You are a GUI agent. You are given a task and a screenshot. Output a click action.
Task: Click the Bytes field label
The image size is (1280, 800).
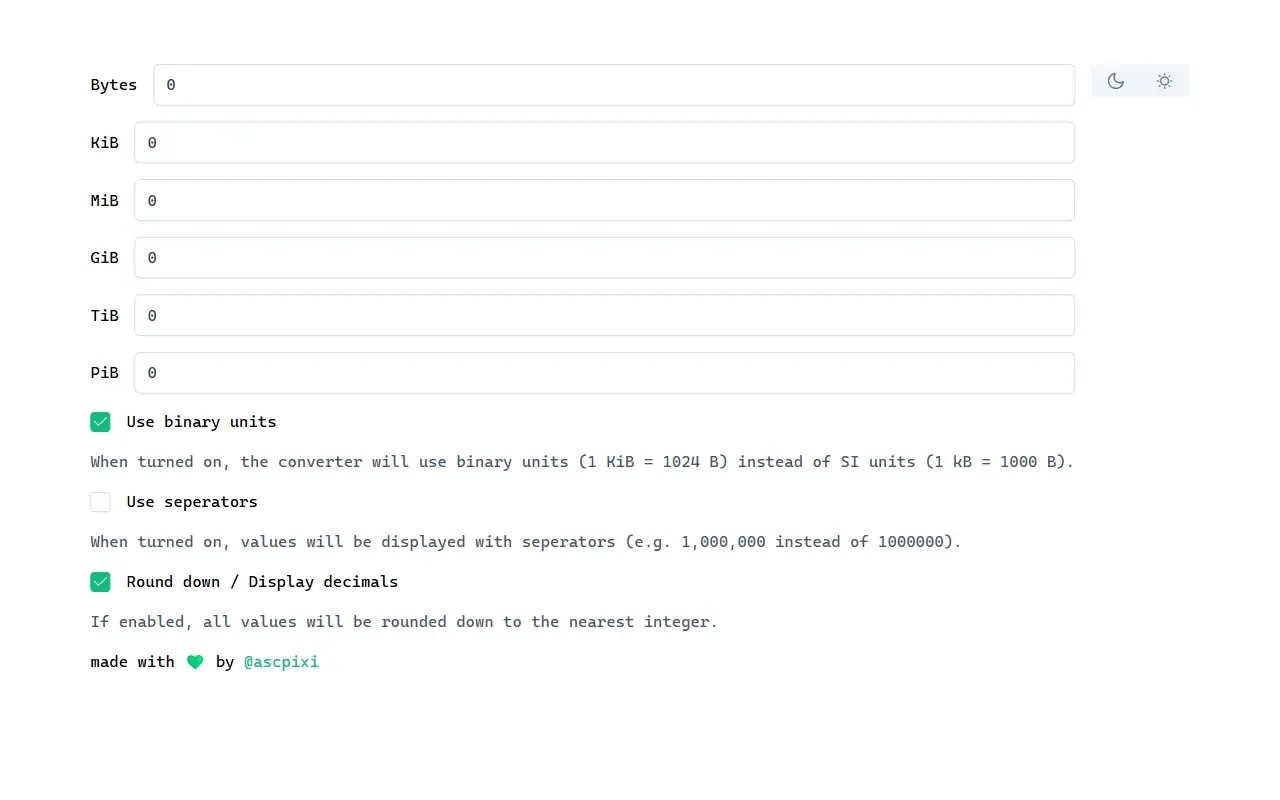(x=114, y=85)
